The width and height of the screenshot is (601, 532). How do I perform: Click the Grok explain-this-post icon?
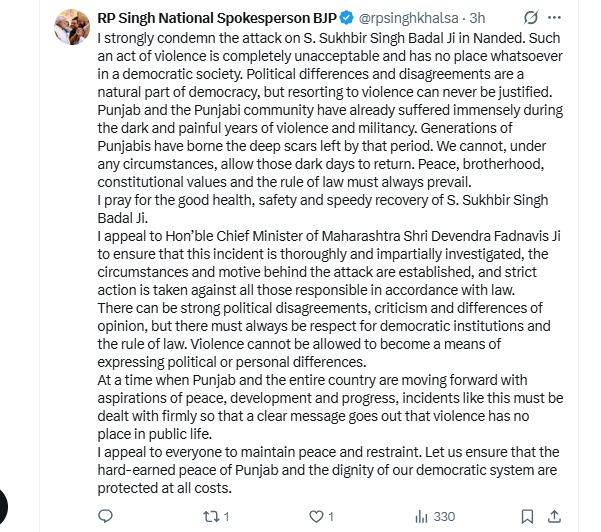click(531, 17)
